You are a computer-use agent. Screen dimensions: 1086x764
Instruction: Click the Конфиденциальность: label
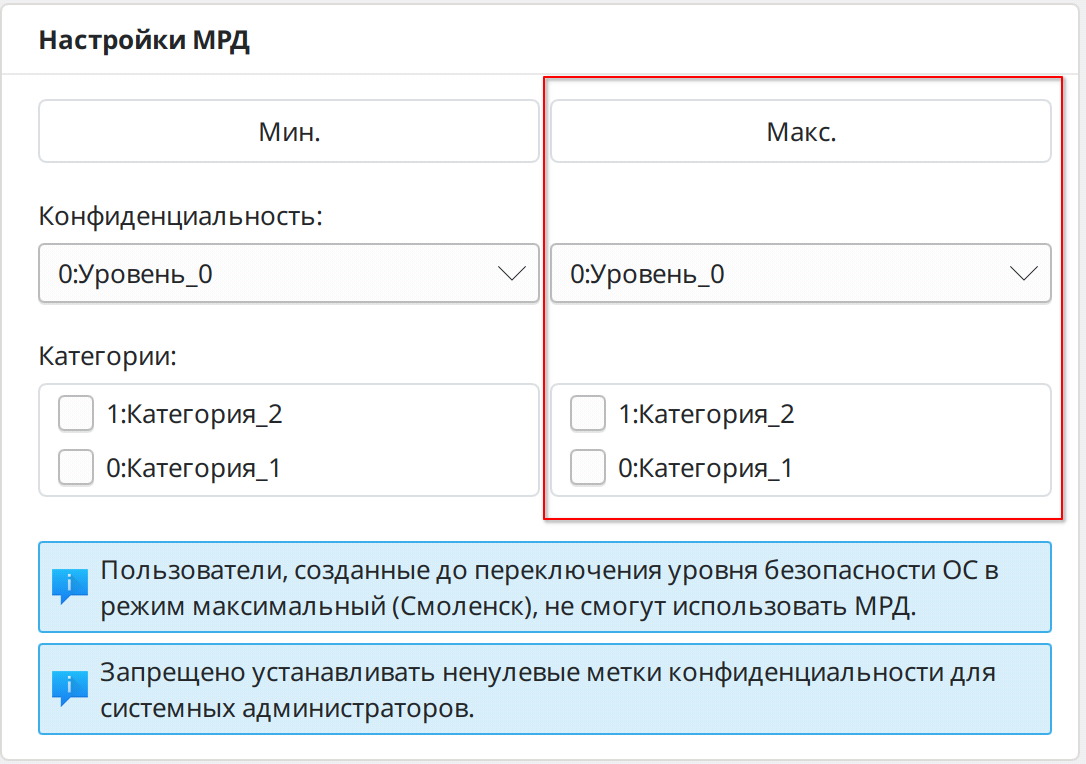(181, 216)
